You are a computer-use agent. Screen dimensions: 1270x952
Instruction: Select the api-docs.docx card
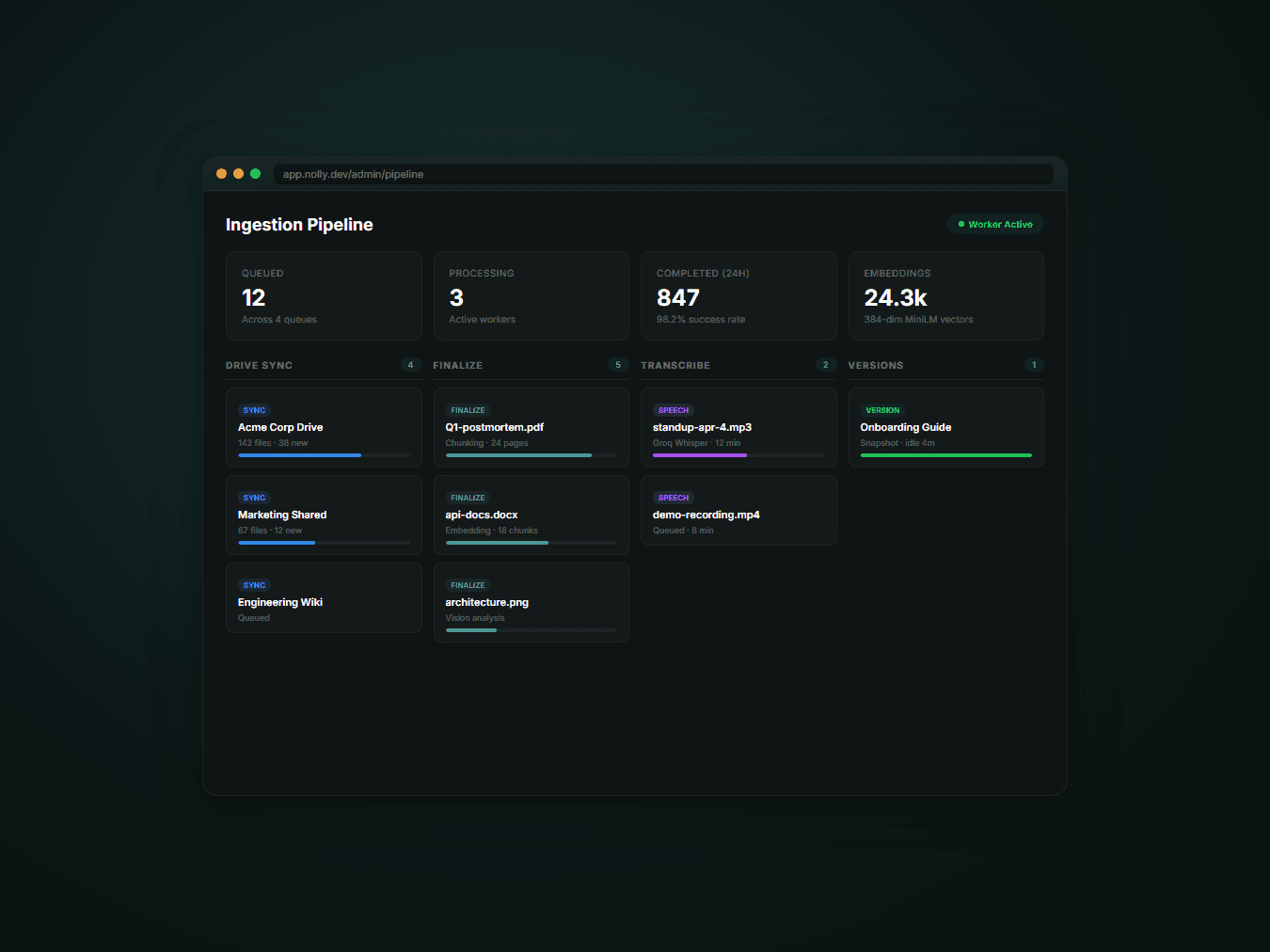pyautogui.click(x=531, y=516)
